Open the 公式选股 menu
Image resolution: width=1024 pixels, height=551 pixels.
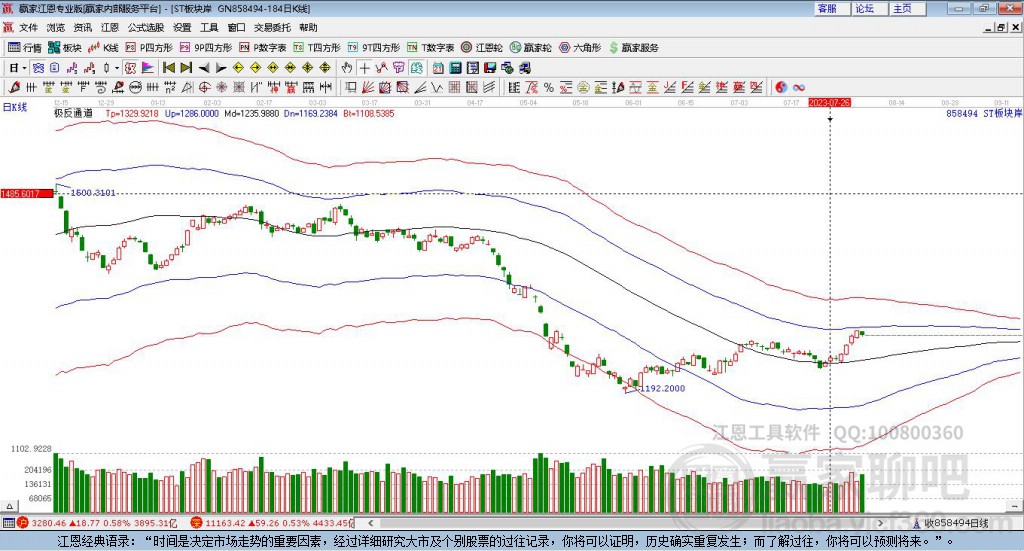click(x=145, y=28)
